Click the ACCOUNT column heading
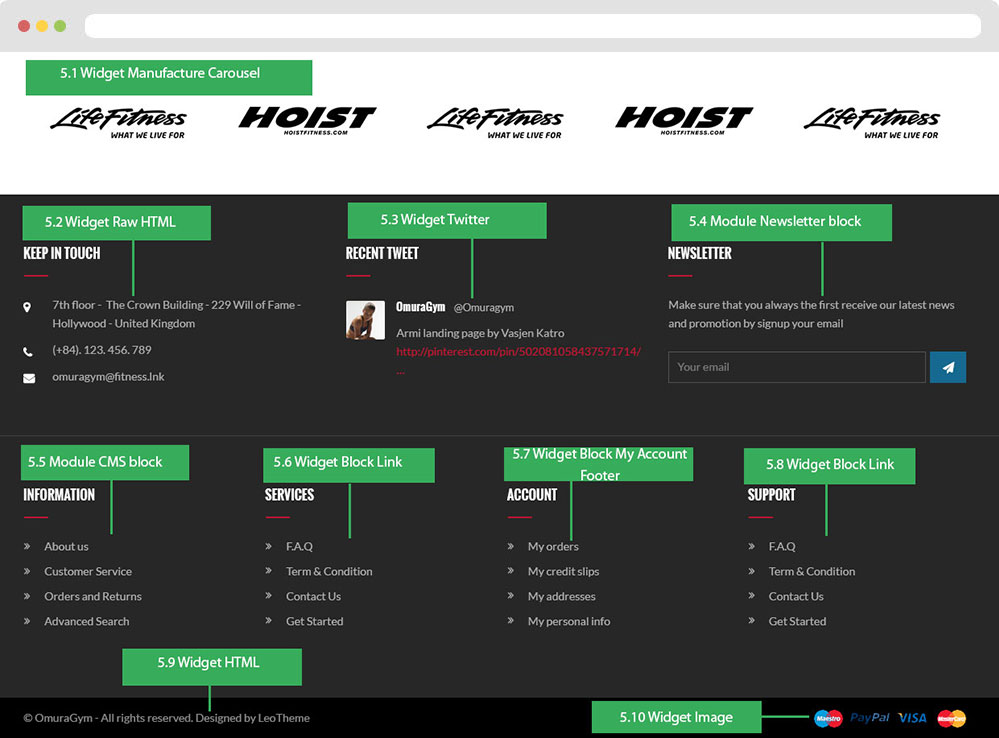Viewport: 999px width, 738px height. (532, 495)
